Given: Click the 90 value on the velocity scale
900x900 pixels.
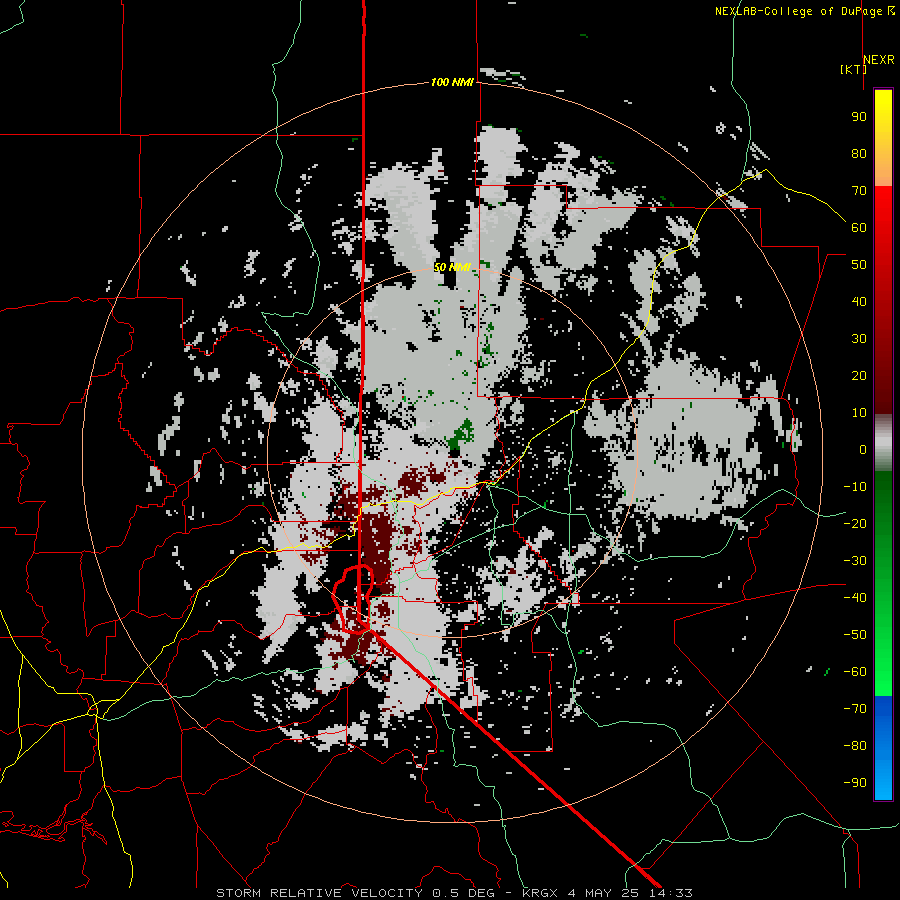Looking at the screenshot, I should pos(859,117).
